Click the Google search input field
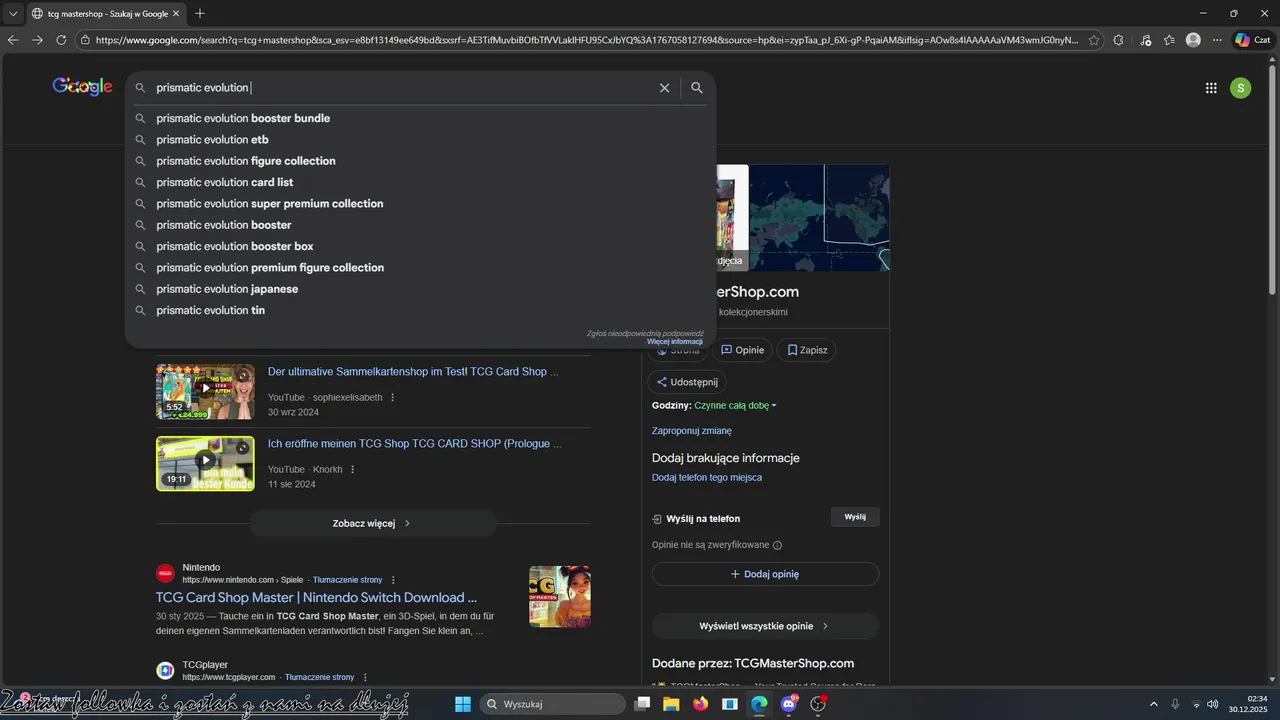Image resolution: width=1280 pixels, height=720 pixels. (x=400, y=88)
